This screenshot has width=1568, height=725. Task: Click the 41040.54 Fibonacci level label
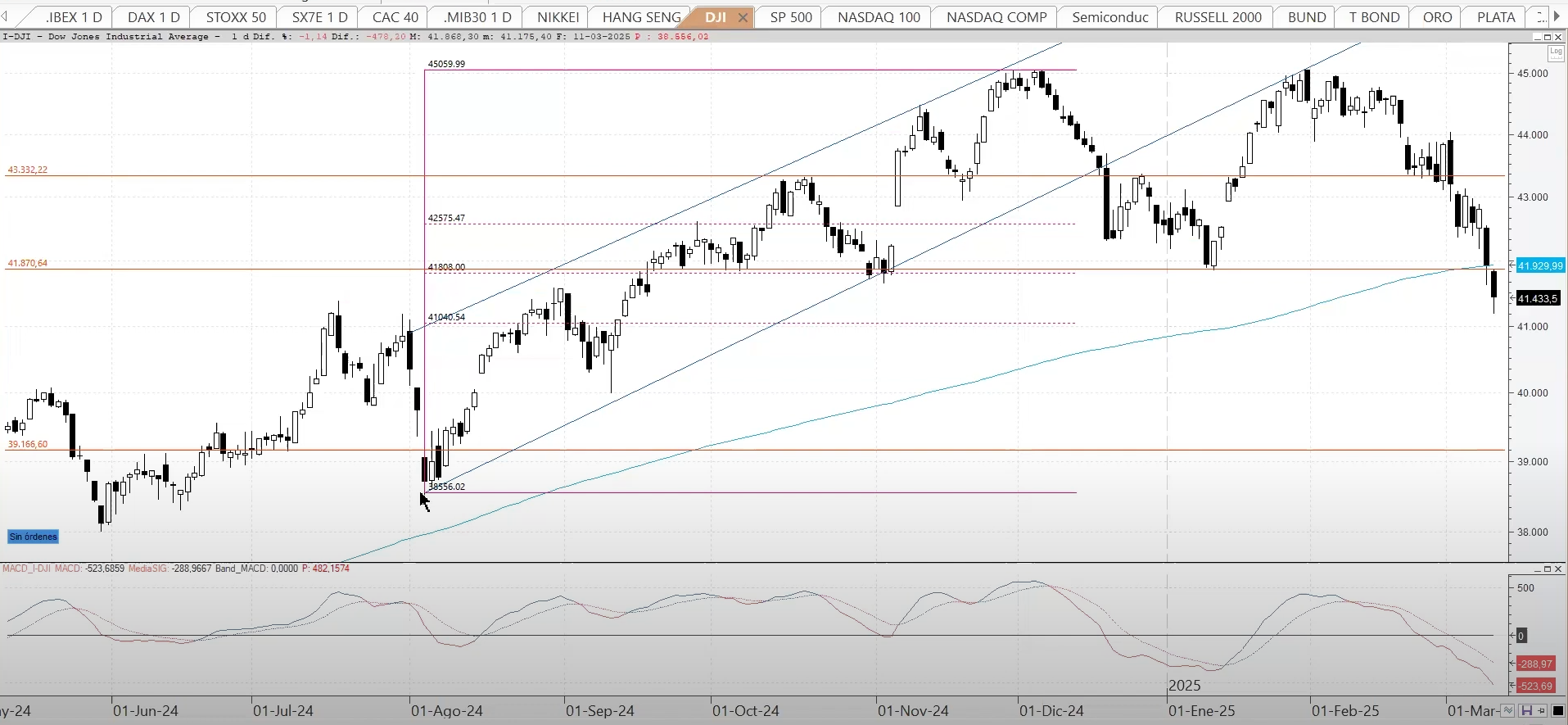coord(446,317)
